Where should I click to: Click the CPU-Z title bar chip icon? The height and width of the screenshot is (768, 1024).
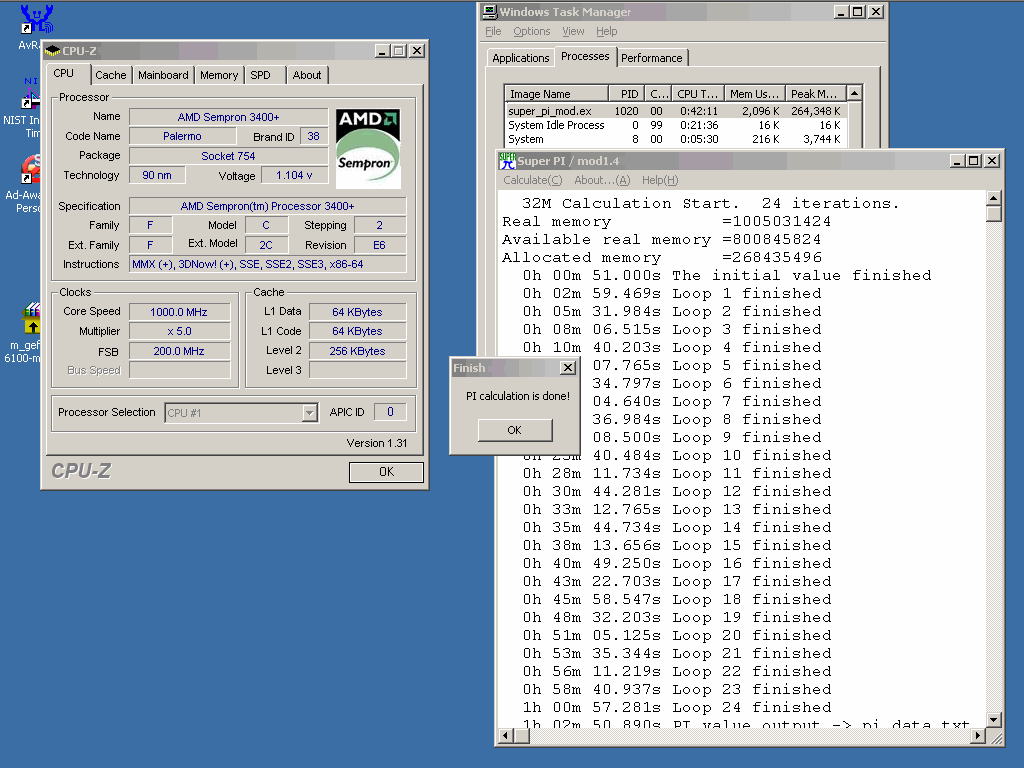click(53, 51)
